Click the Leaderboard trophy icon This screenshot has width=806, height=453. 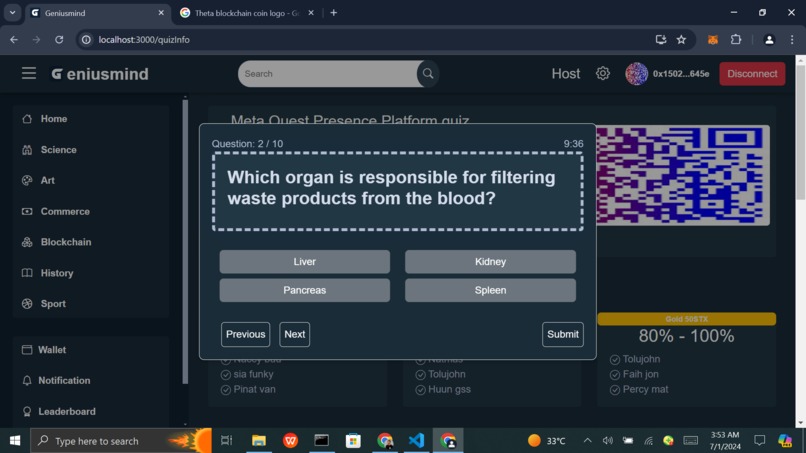27,411
